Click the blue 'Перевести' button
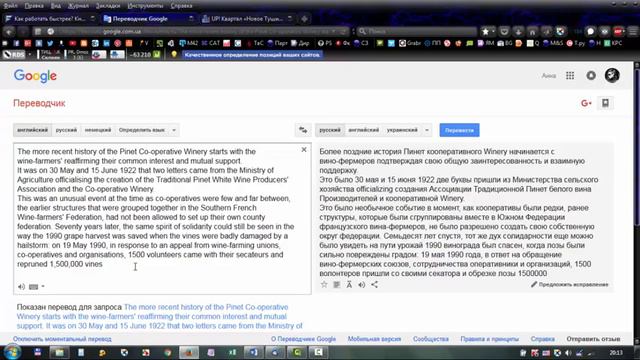This screenshot has width=640, height=360. click(459, 130)
